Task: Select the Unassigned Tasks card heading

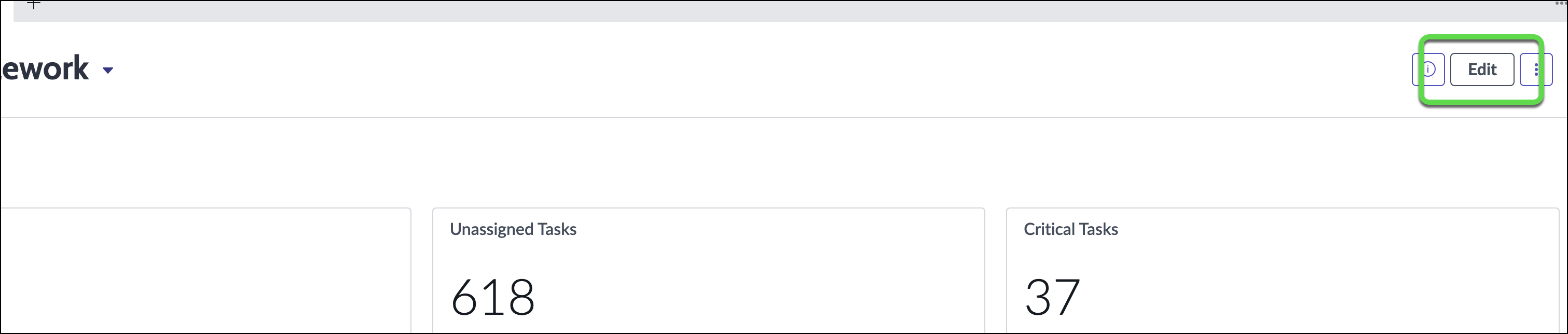Action: coord(513,229)
